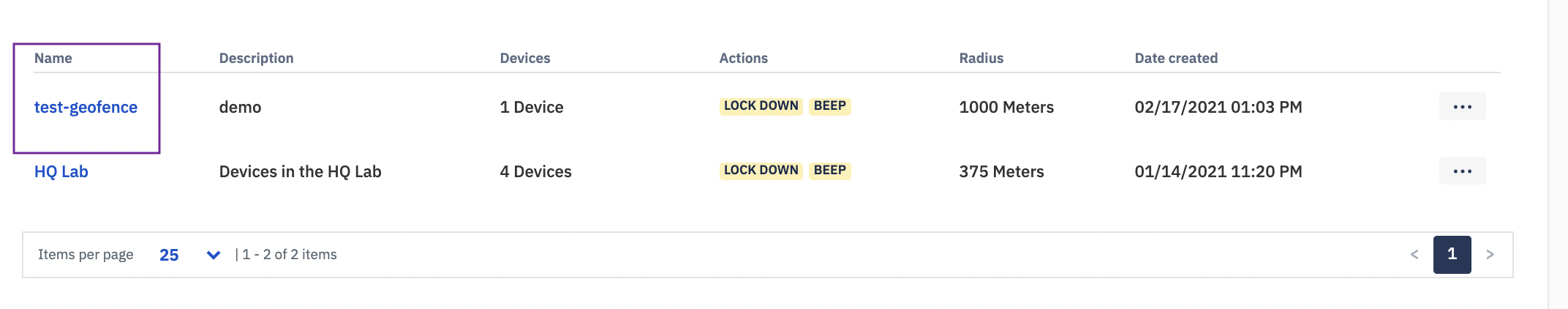Sort by the Name column header
The width and height of the screenshot is (1568, 309).
[53, 58]
